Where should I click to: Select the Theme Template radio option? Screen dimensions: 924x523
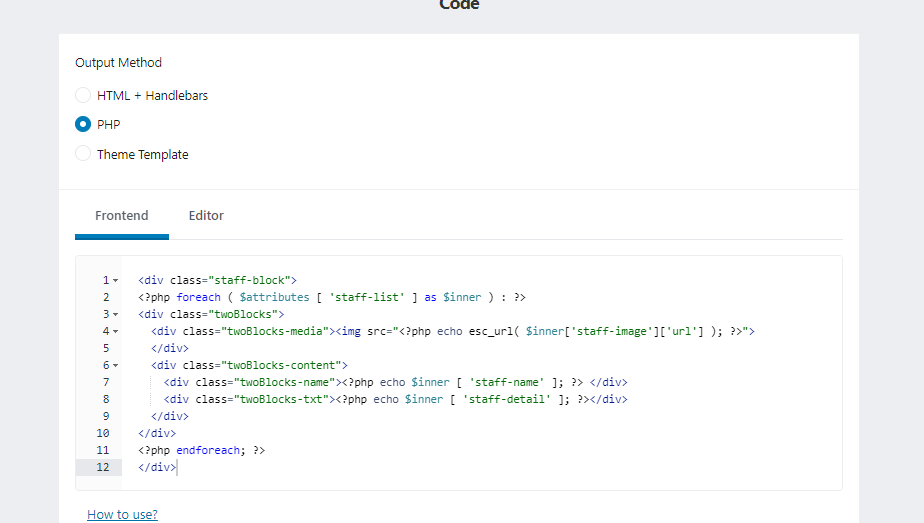84,154
